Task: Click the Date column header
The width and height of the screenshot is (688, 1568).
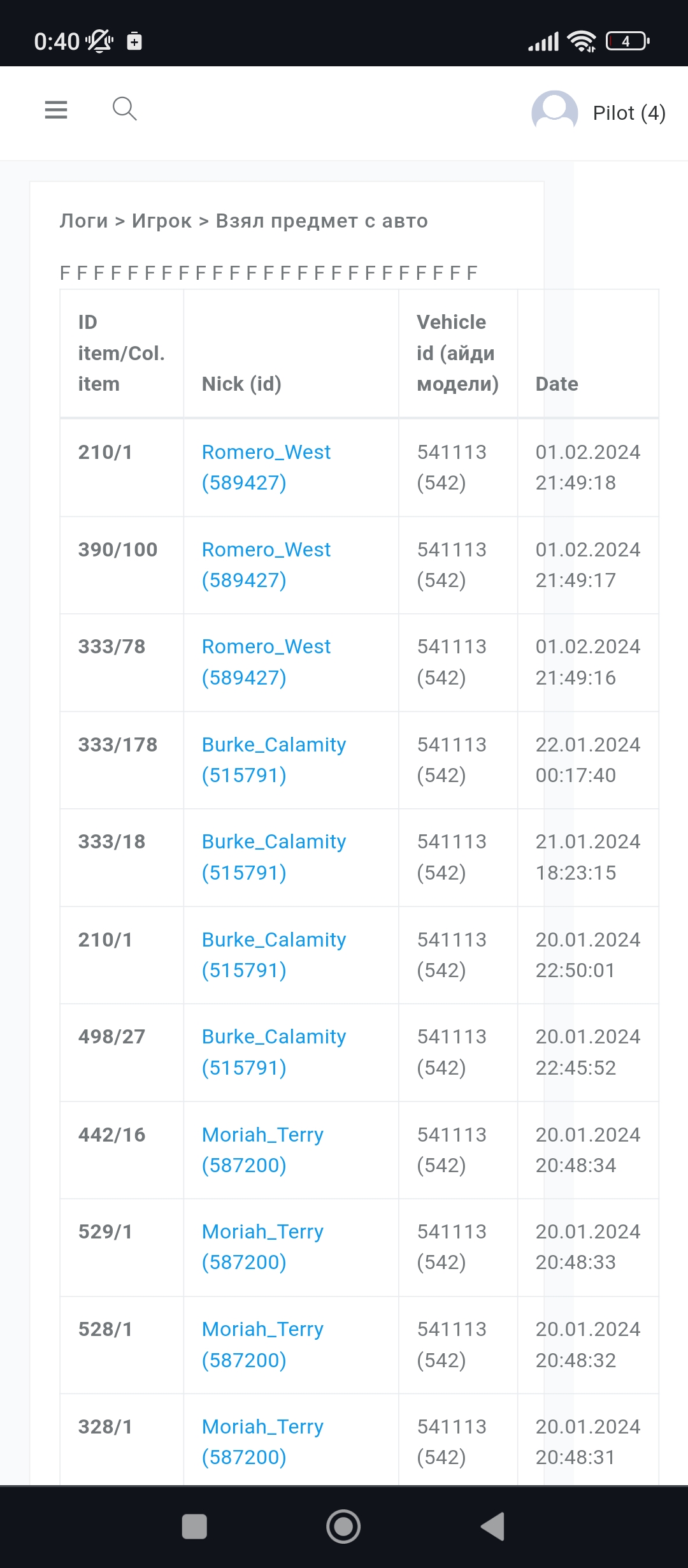Action: pos(557,384)
